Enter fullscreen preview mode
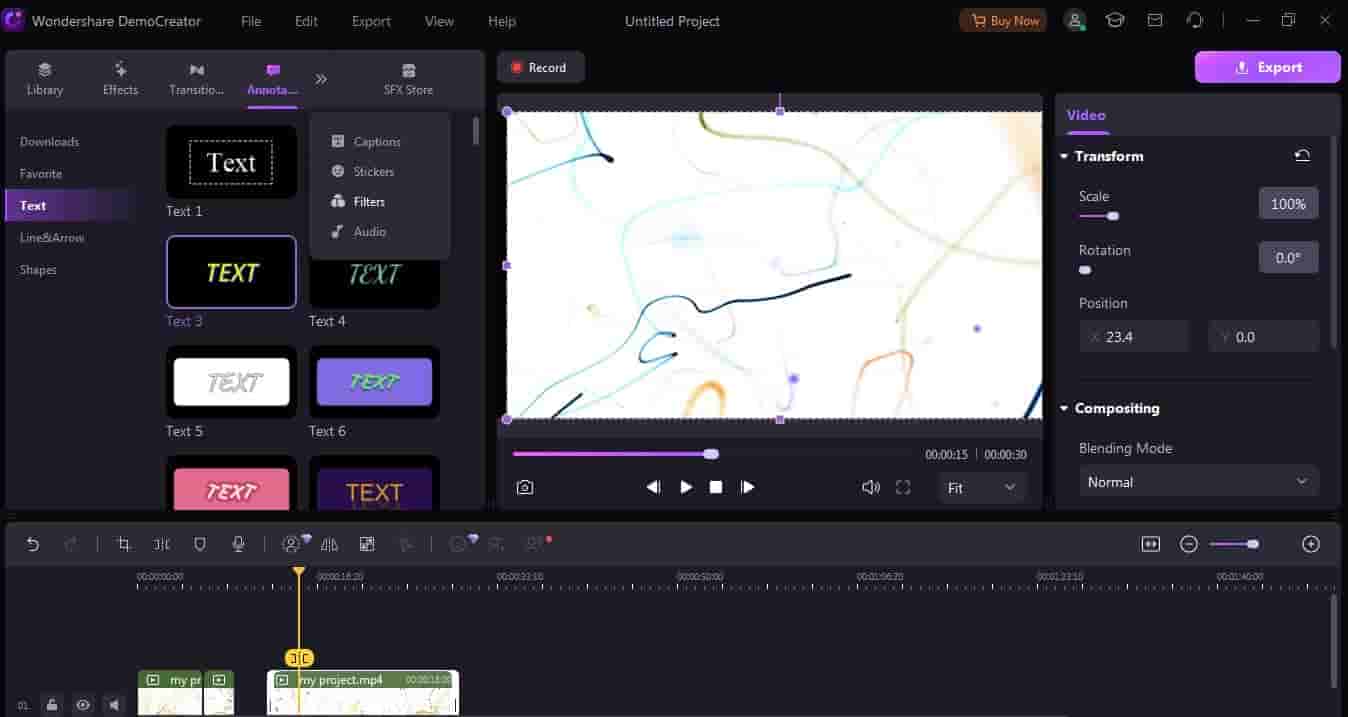 coord(903,487)
